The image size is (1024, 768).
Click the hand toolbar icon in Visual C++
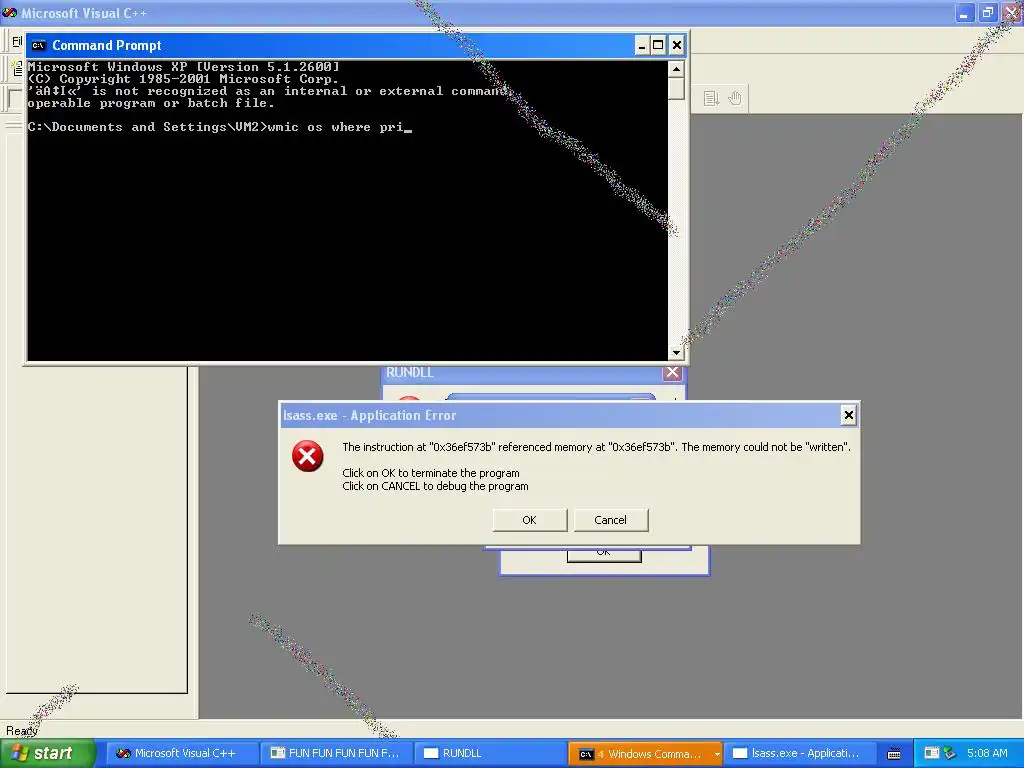pos(735,99)
